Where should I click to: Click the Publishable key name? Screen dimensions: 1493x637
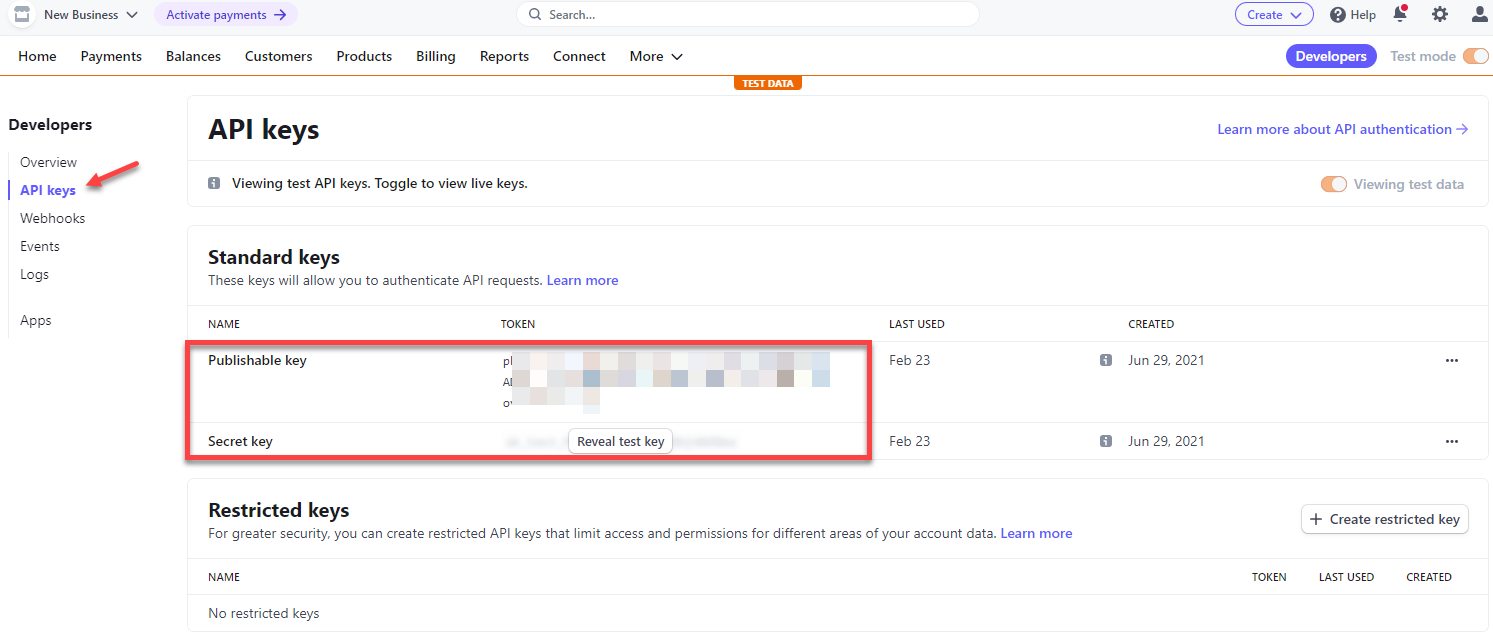click(257, 360)
